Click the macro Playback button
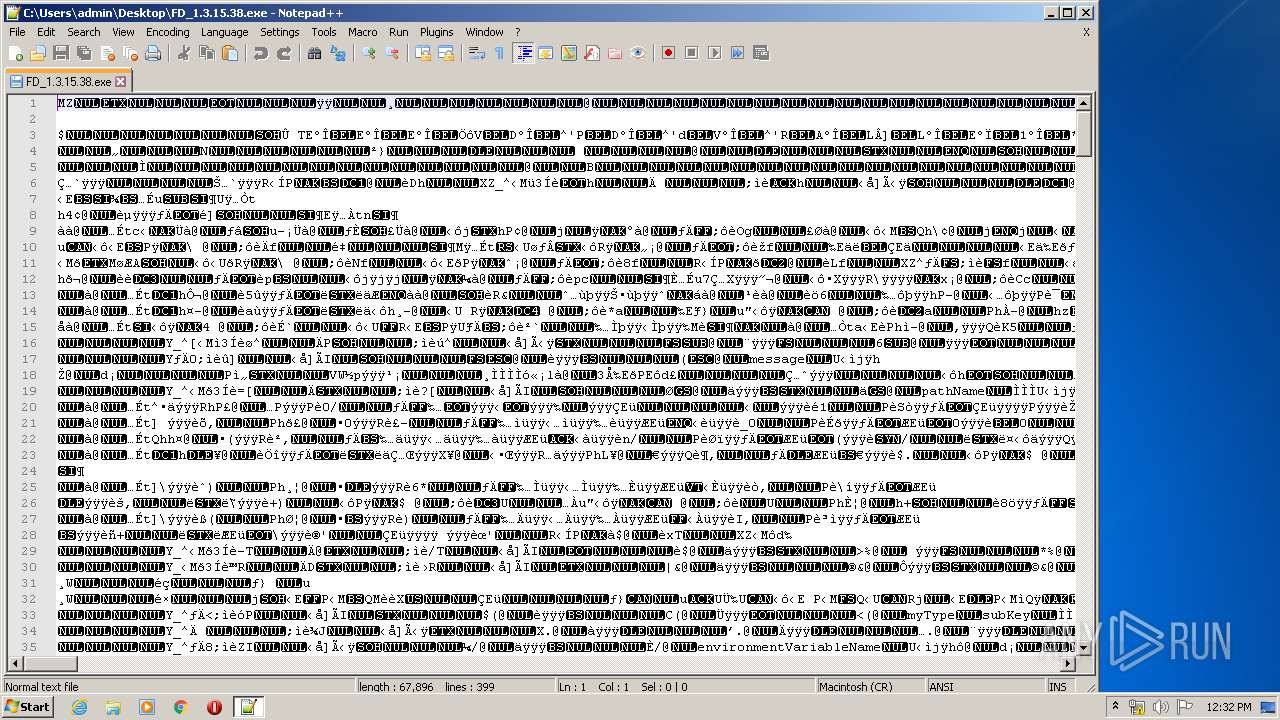 pos(714,53)
